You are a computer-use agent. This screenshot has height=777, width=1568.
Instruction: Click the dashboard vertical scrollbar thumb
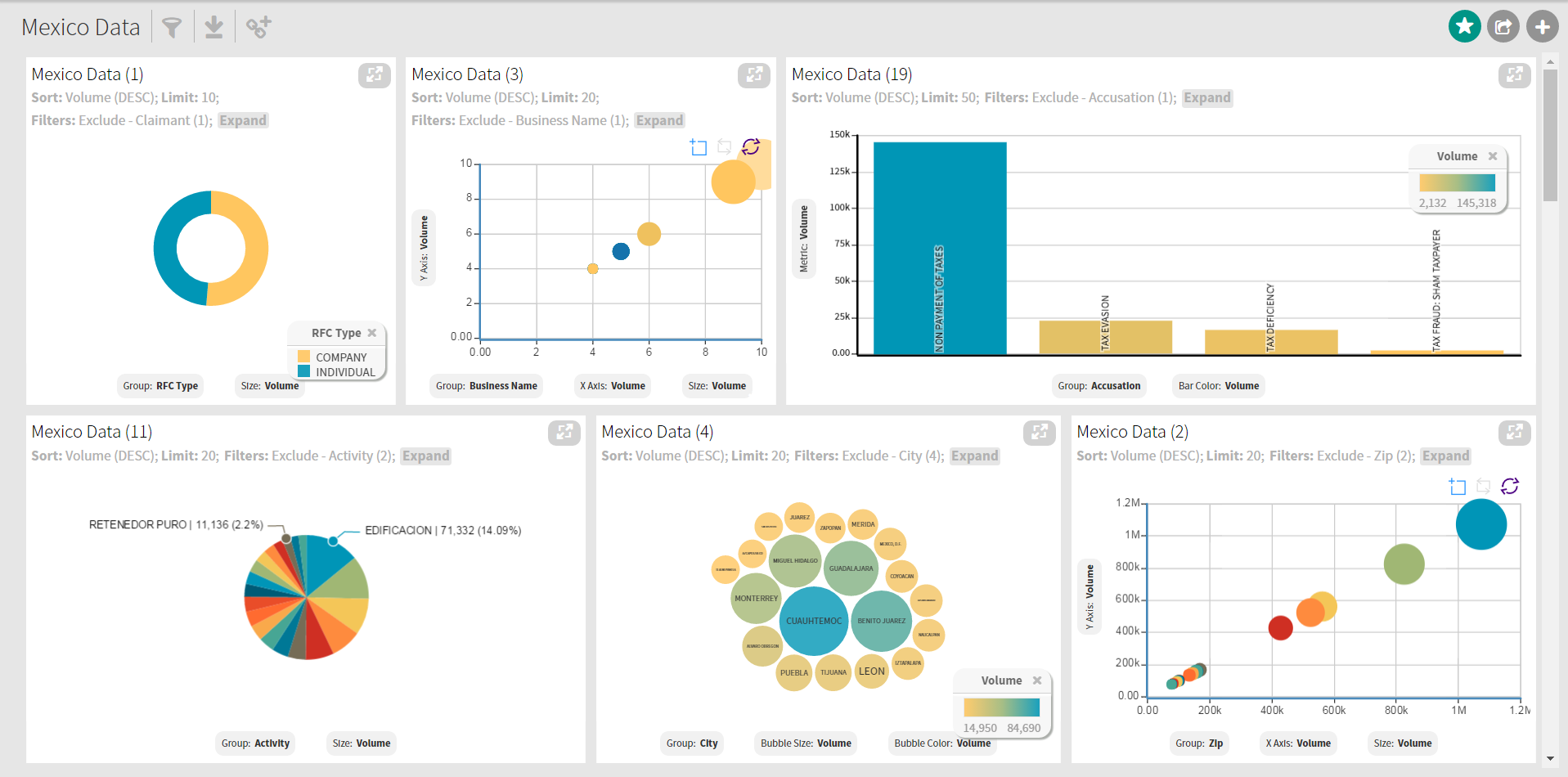tap(1550, 135)
